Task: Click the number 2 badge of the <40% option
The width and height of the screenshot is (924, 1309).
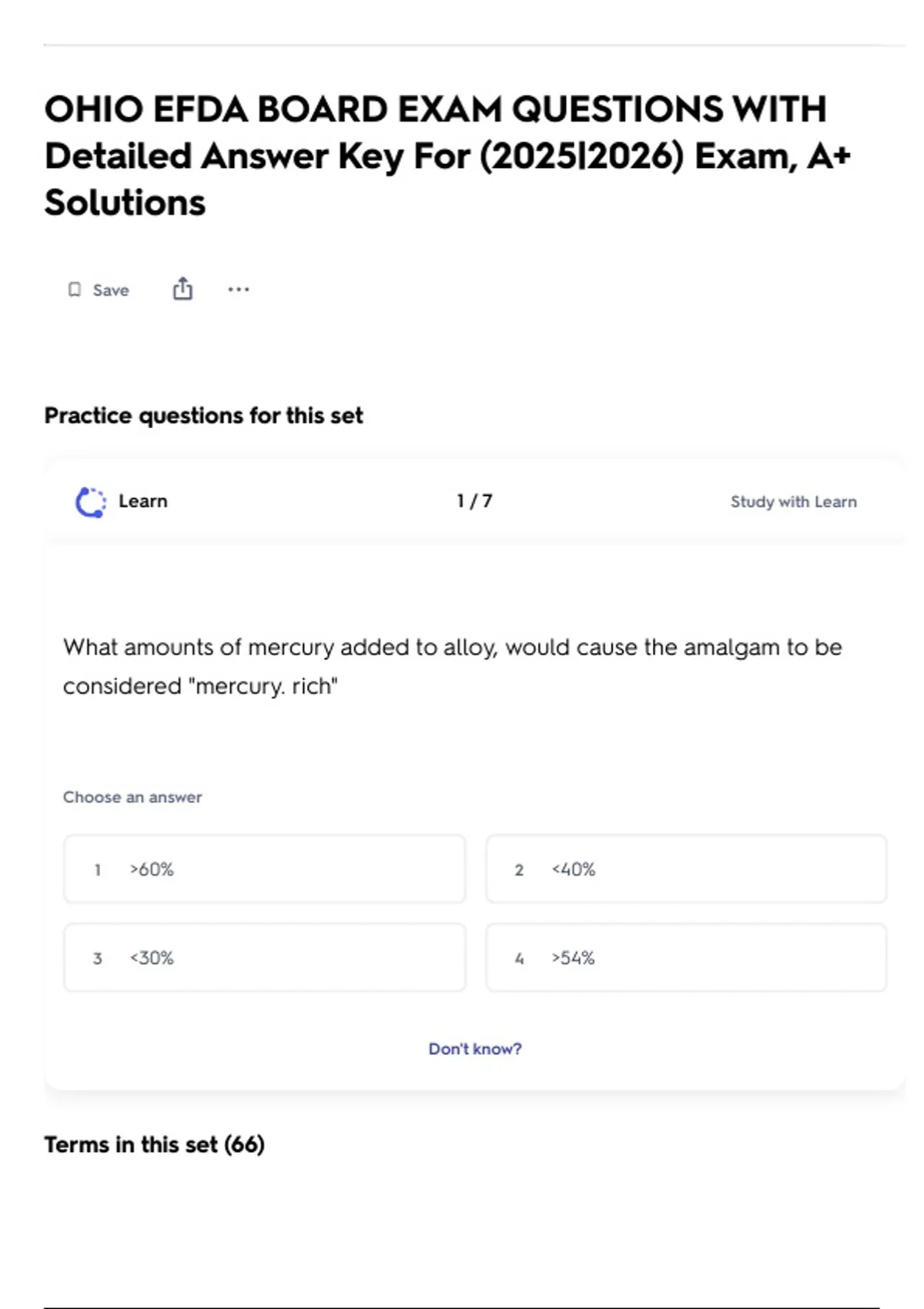Action: (x=519, y=870)
